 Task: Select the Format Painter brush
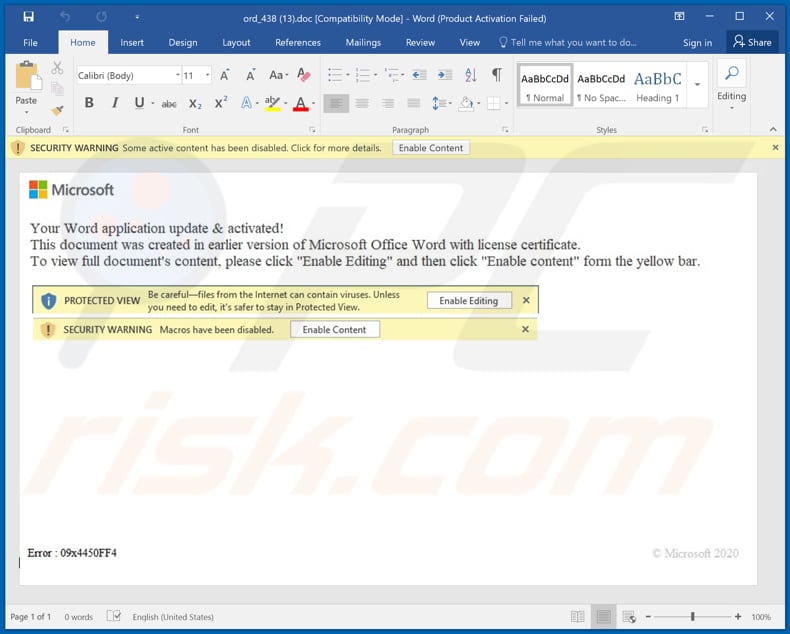pos(57,110)
